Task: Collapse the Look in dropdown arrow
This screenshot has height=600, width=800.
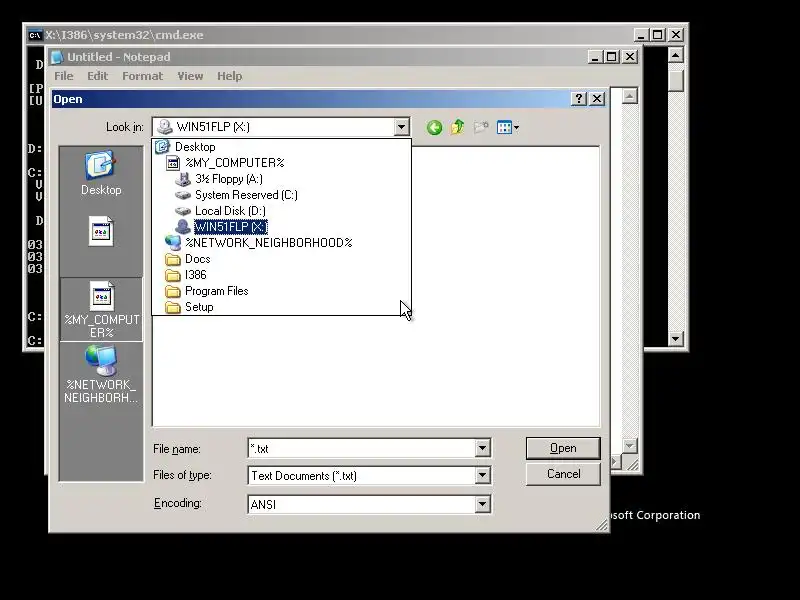Action: tap(402, 127)
